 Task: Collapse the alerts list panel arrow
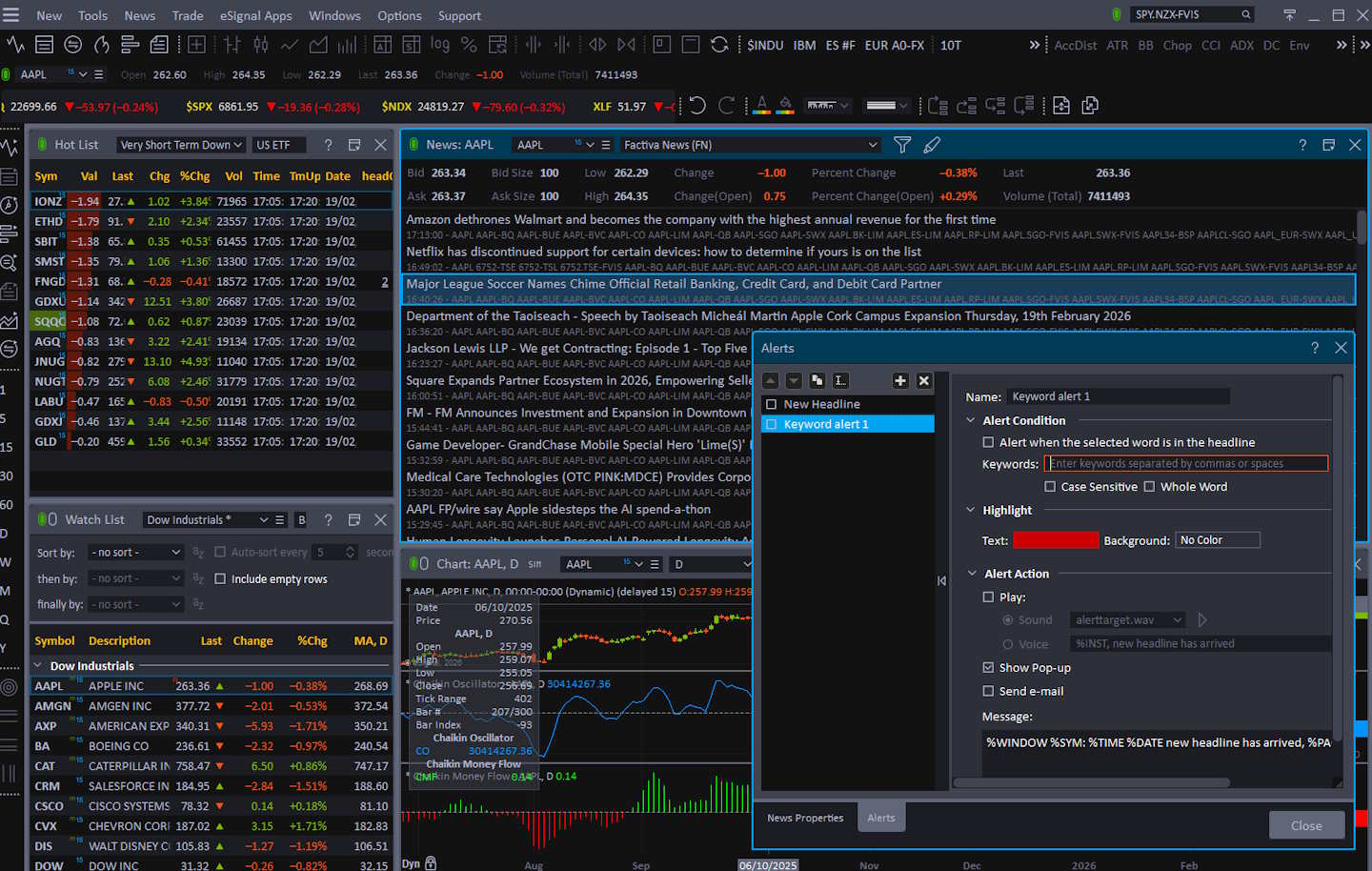(941, 580)
